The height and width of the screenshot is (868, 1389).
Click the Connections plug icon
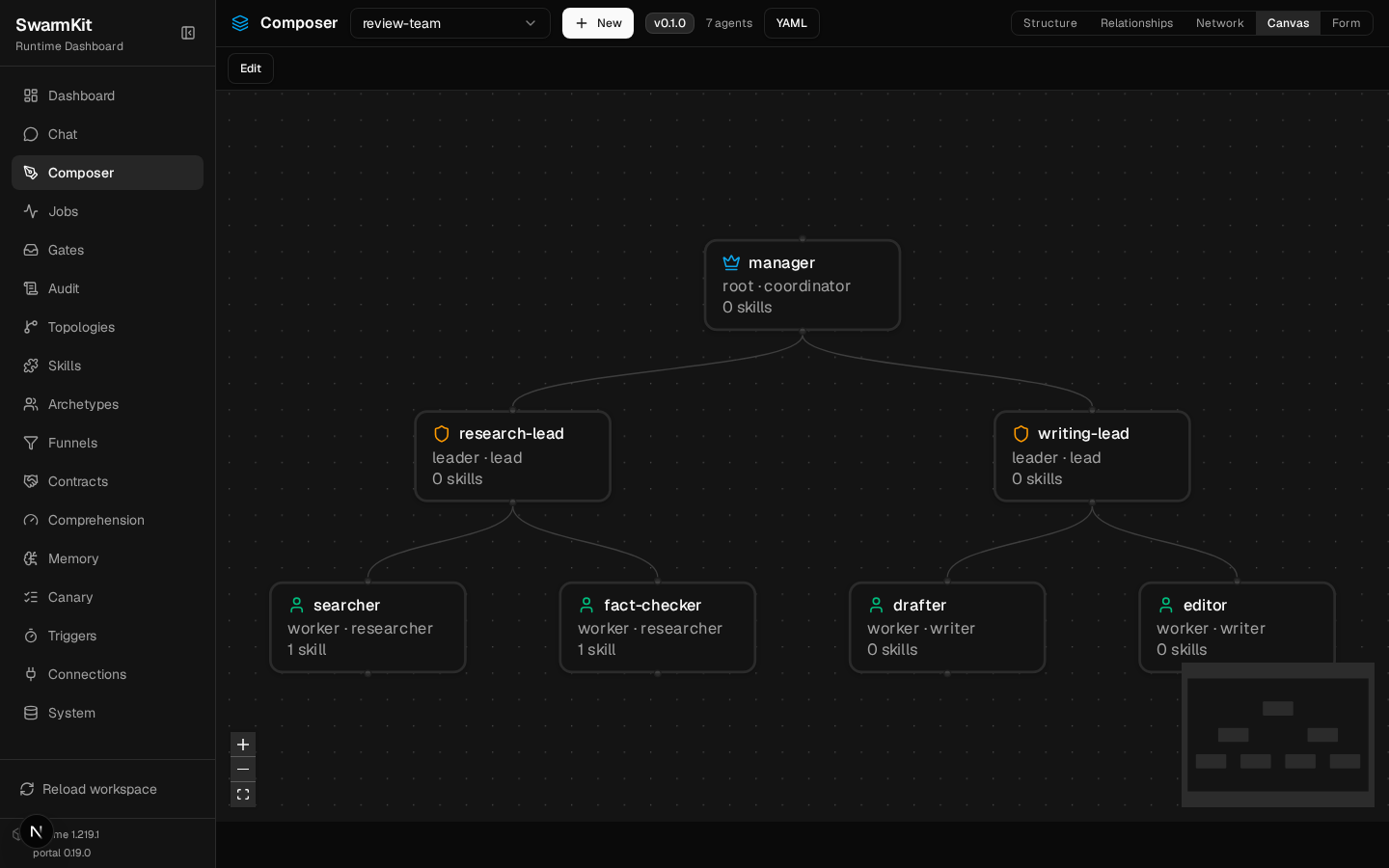[31, 674]
